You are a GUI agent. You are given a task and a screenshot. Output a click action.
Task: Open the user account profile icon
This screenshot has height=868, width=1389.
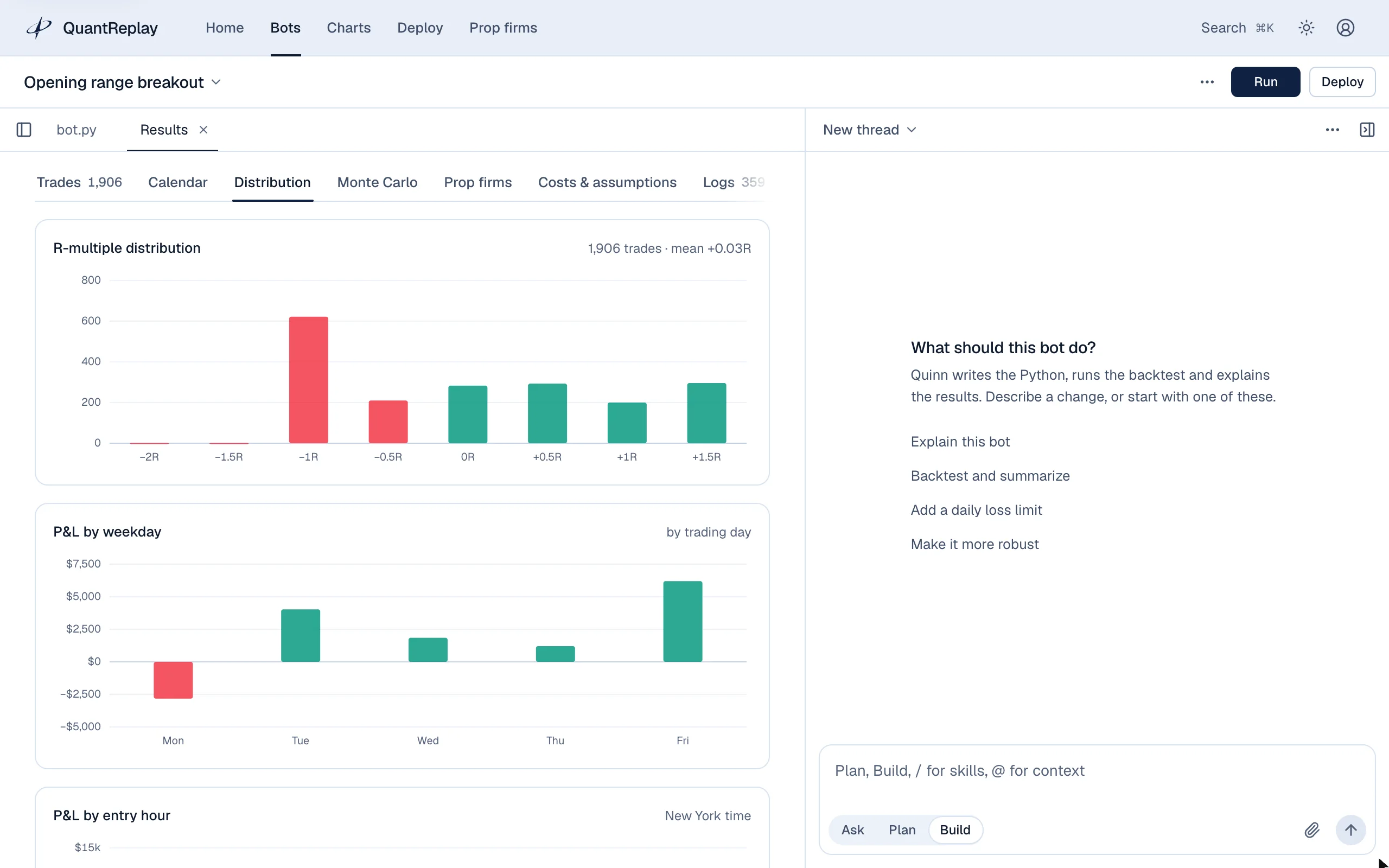click(x=1346, y=28)
